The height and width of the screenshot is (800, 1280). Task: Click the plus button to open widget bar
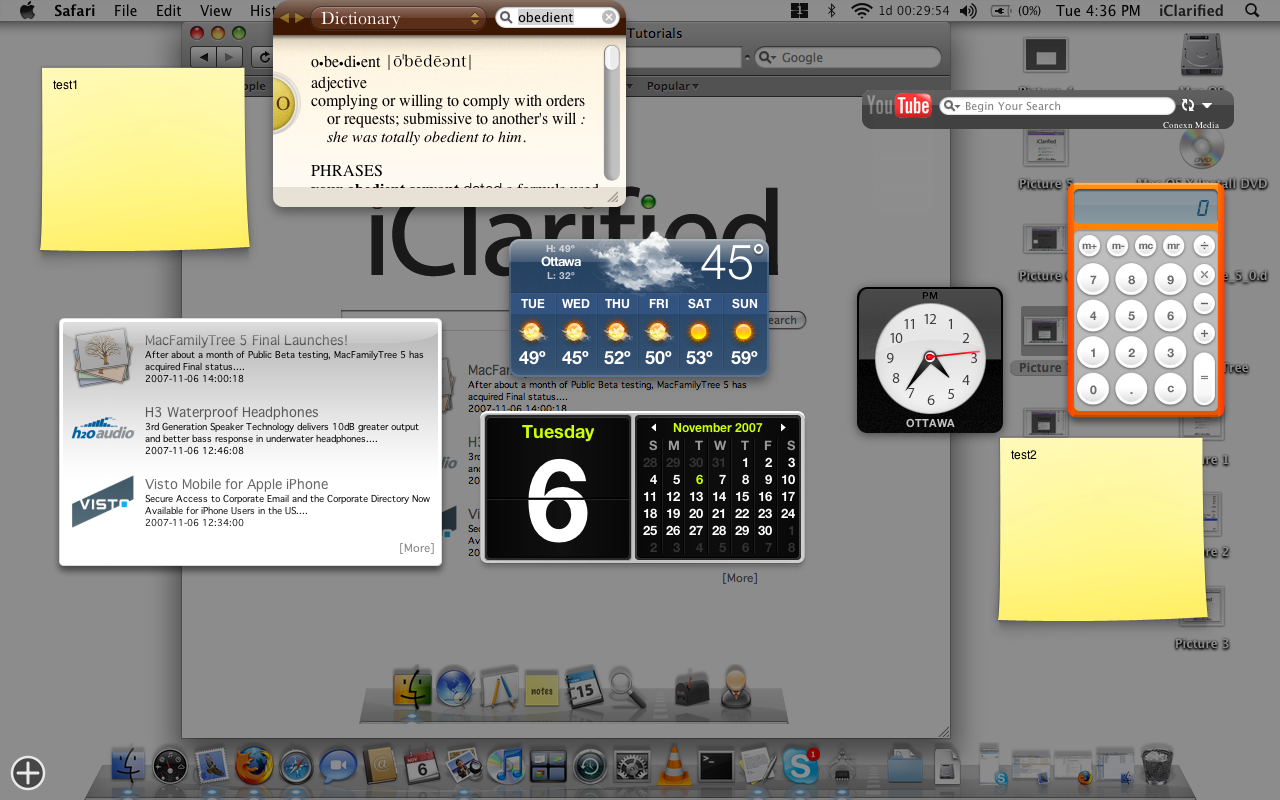[x=28, y=772]
